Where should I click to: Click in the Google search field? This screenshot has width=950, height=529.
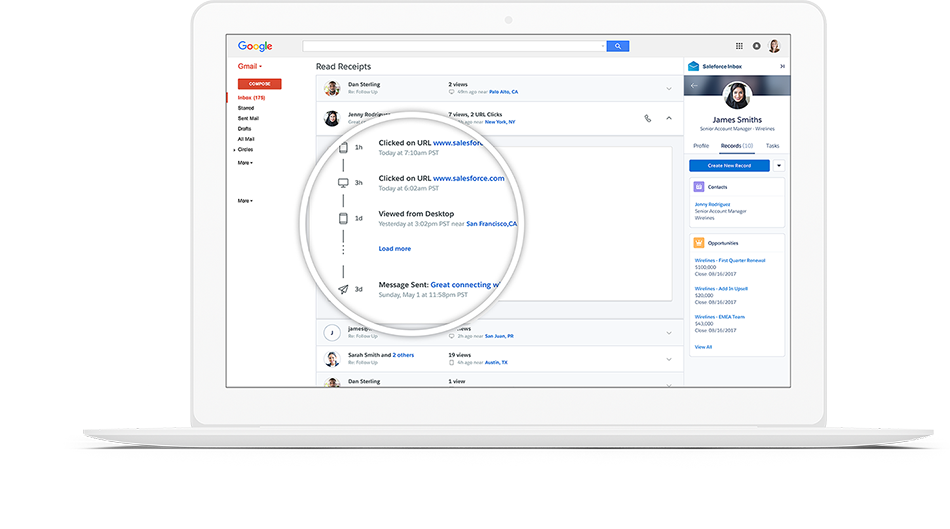pyautogui.click(x=453, y=46)
